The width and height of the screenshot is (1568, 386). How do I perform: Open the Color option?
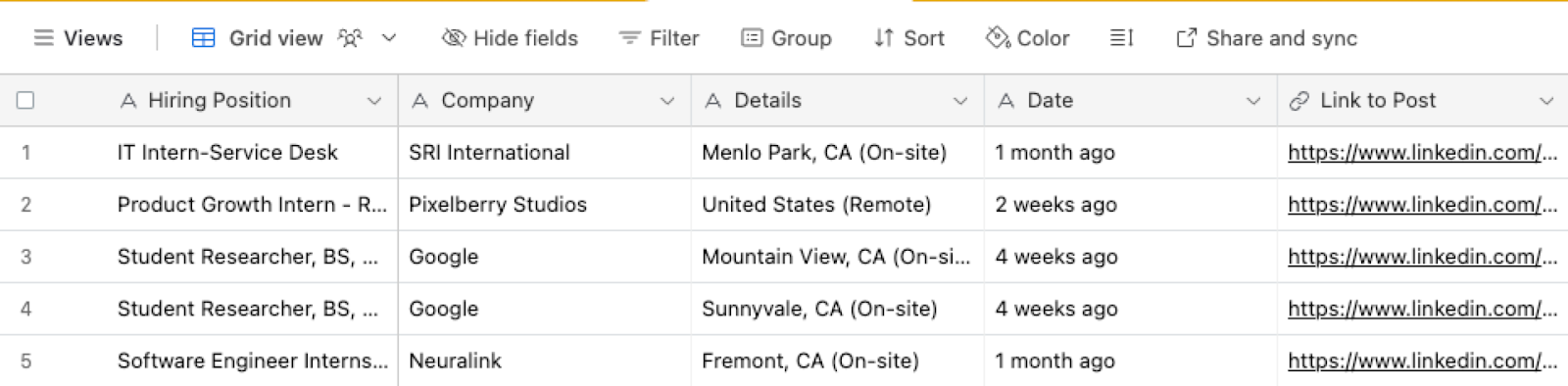pos(1027,38)
